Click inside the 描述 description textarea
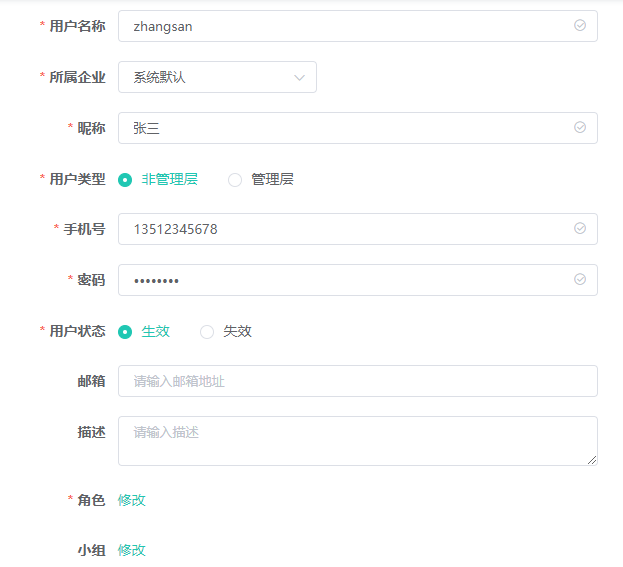The image size is (623, 567). 358,441
